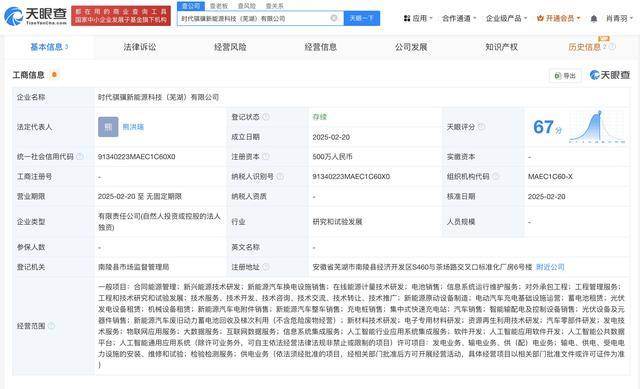640x389 pixels.
Task: Click the help icon next to 天眼评分
Action: pyautogui.click(x=481, y=127)
